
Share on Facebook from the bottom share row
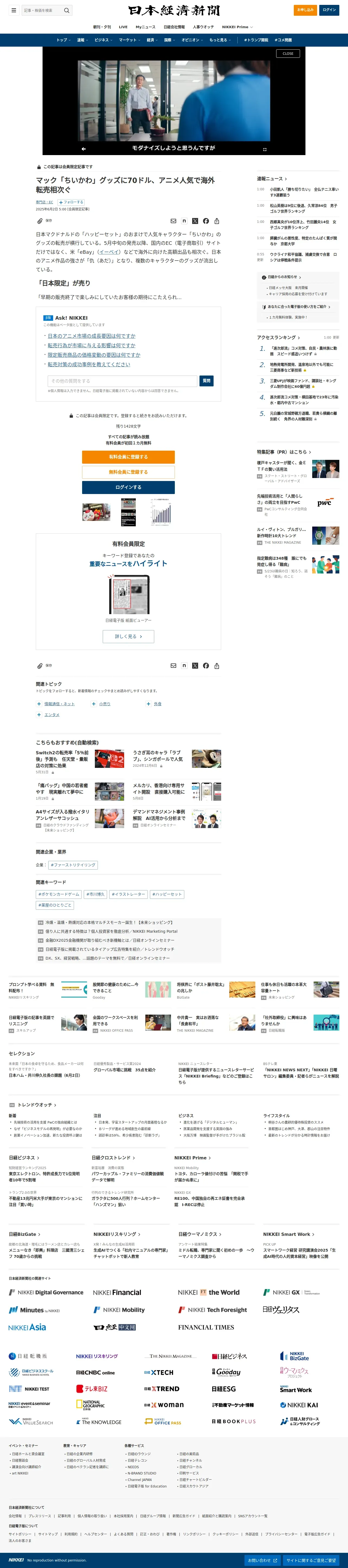pyautogui.click(x=206, y=665)
